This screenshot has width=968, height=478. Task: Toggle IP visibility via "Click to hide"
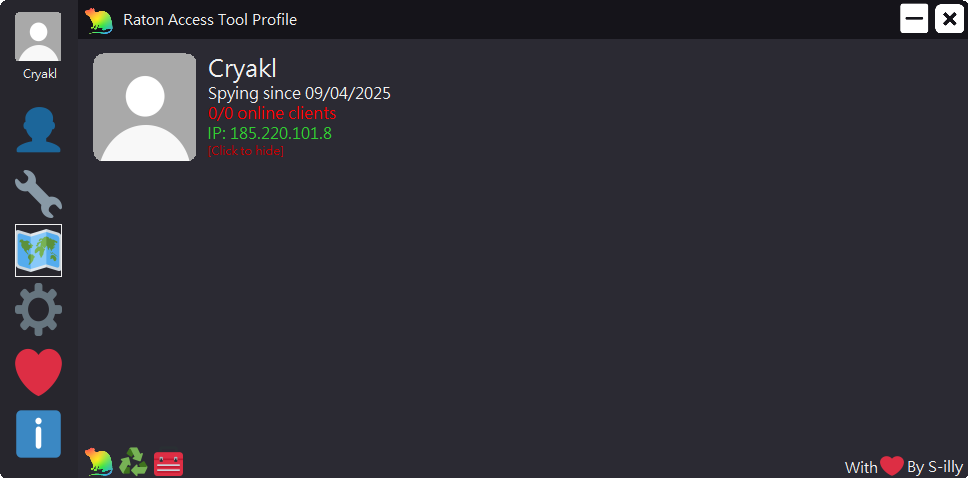tap(246, 151)
